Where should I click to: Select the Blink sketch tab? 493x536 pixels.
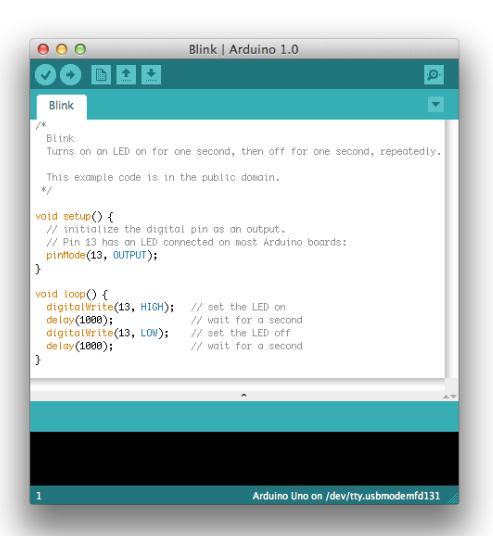tap(62, 106)
